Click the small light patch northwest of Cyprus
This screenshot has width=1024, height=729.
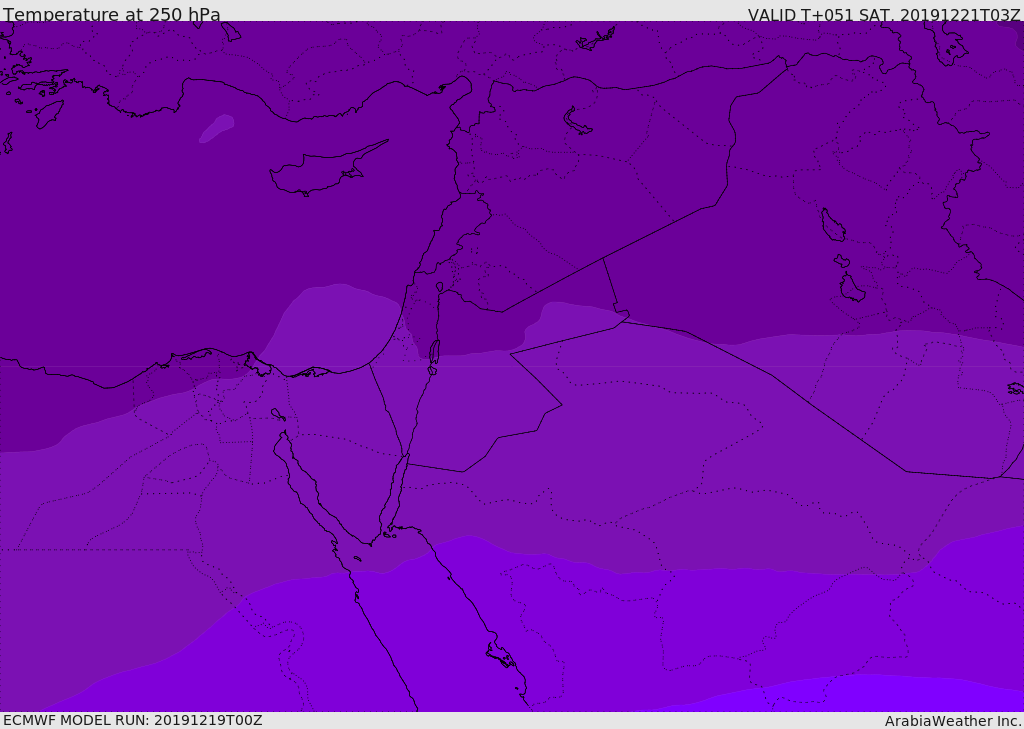coord(216,128)
